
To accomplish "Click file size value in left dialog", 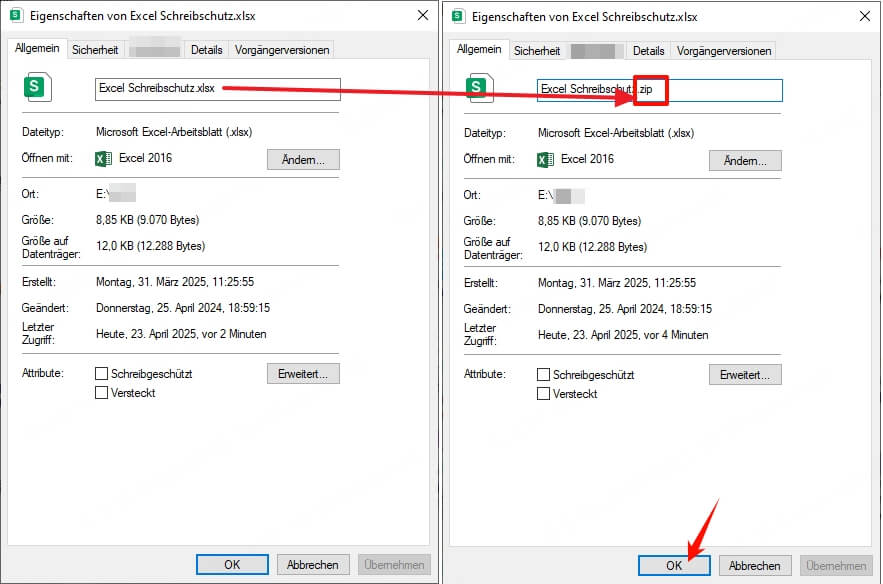I will point(148,220).
